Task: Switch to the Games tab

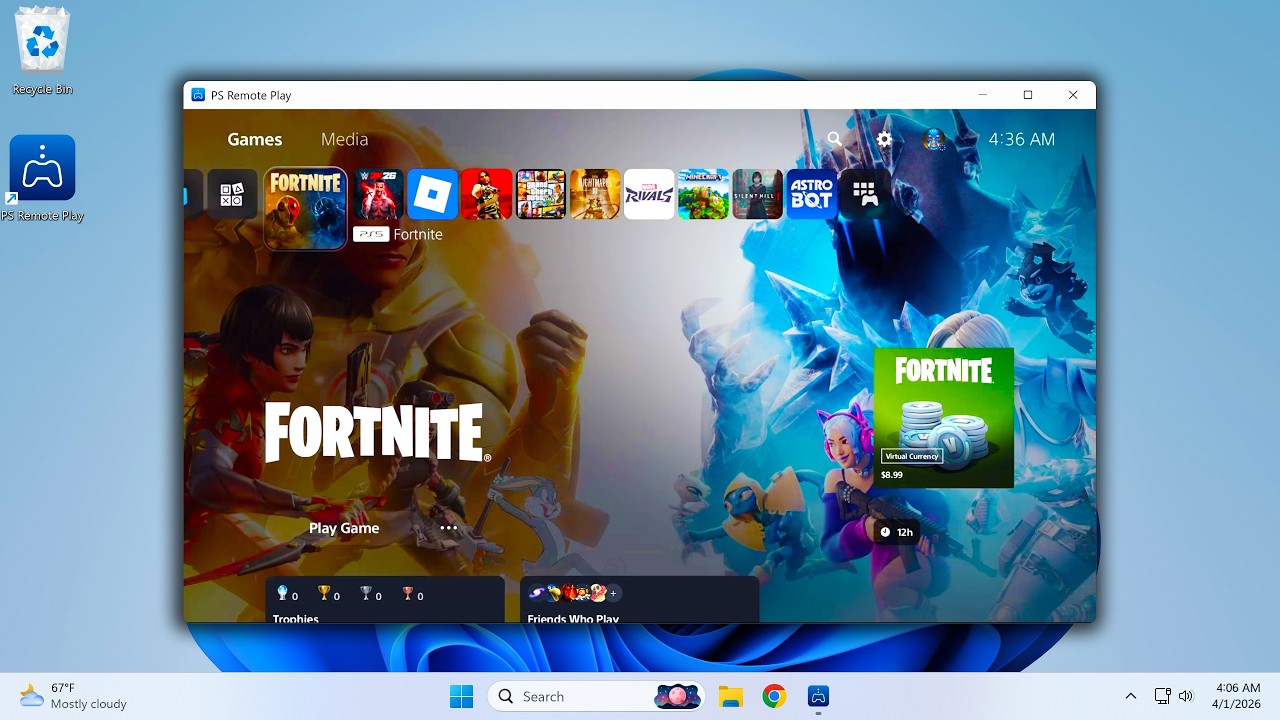Action: pyautogui.click(x=255, y=139)
